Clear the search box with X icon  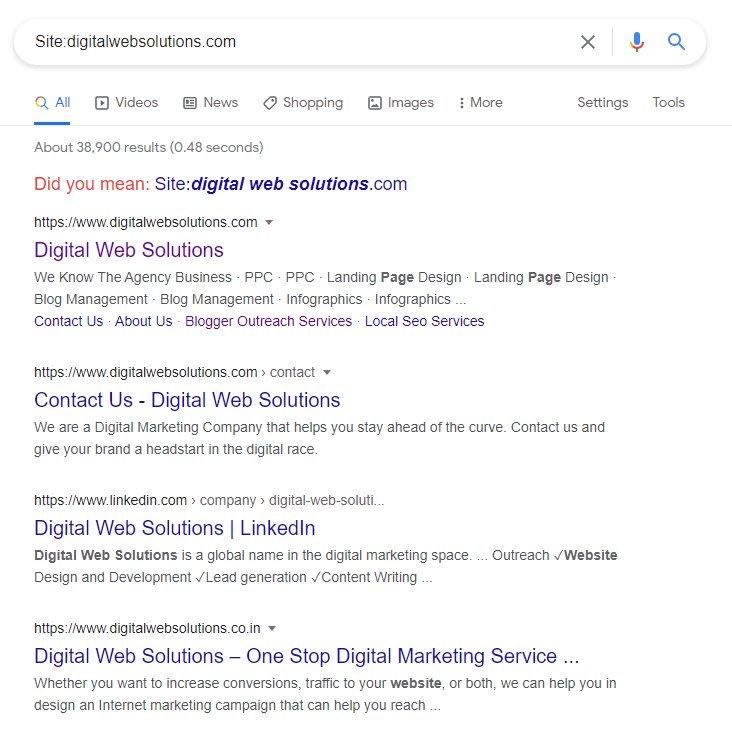click(x=588, y=42)
